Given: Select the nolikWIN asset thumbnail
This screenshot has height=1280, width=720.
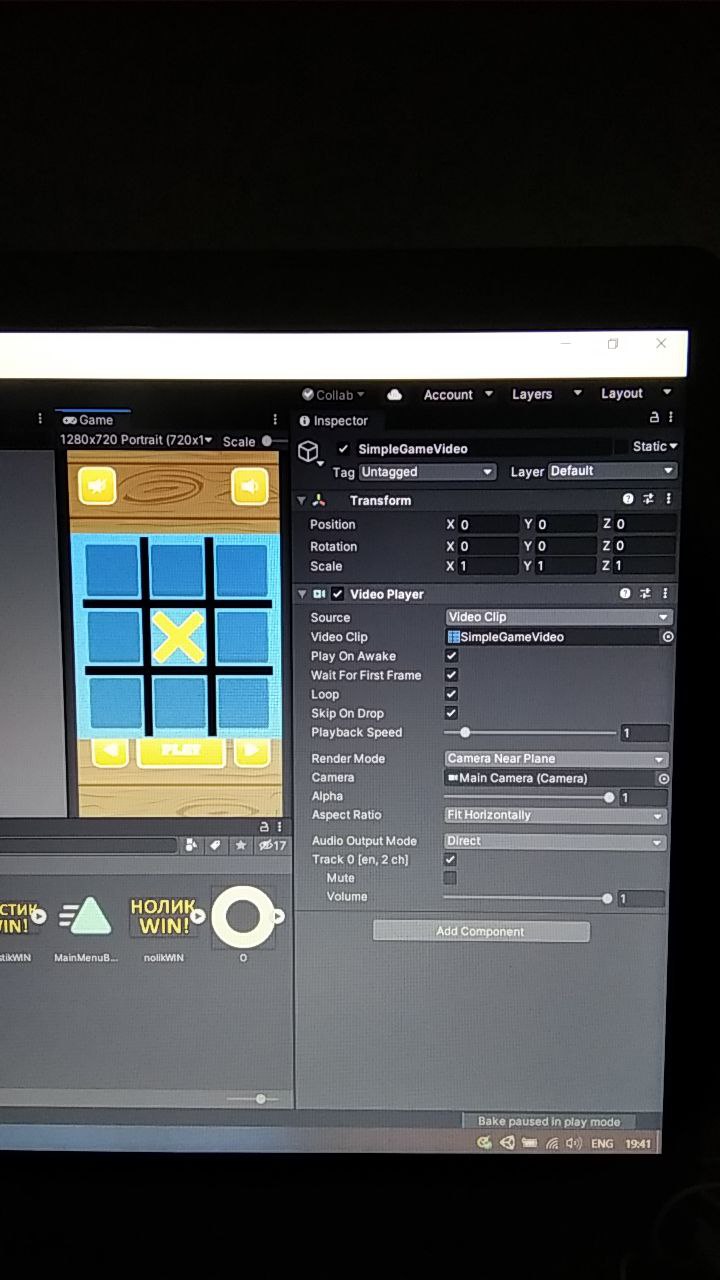Looking at the screenshot, I should pos(164,917).
